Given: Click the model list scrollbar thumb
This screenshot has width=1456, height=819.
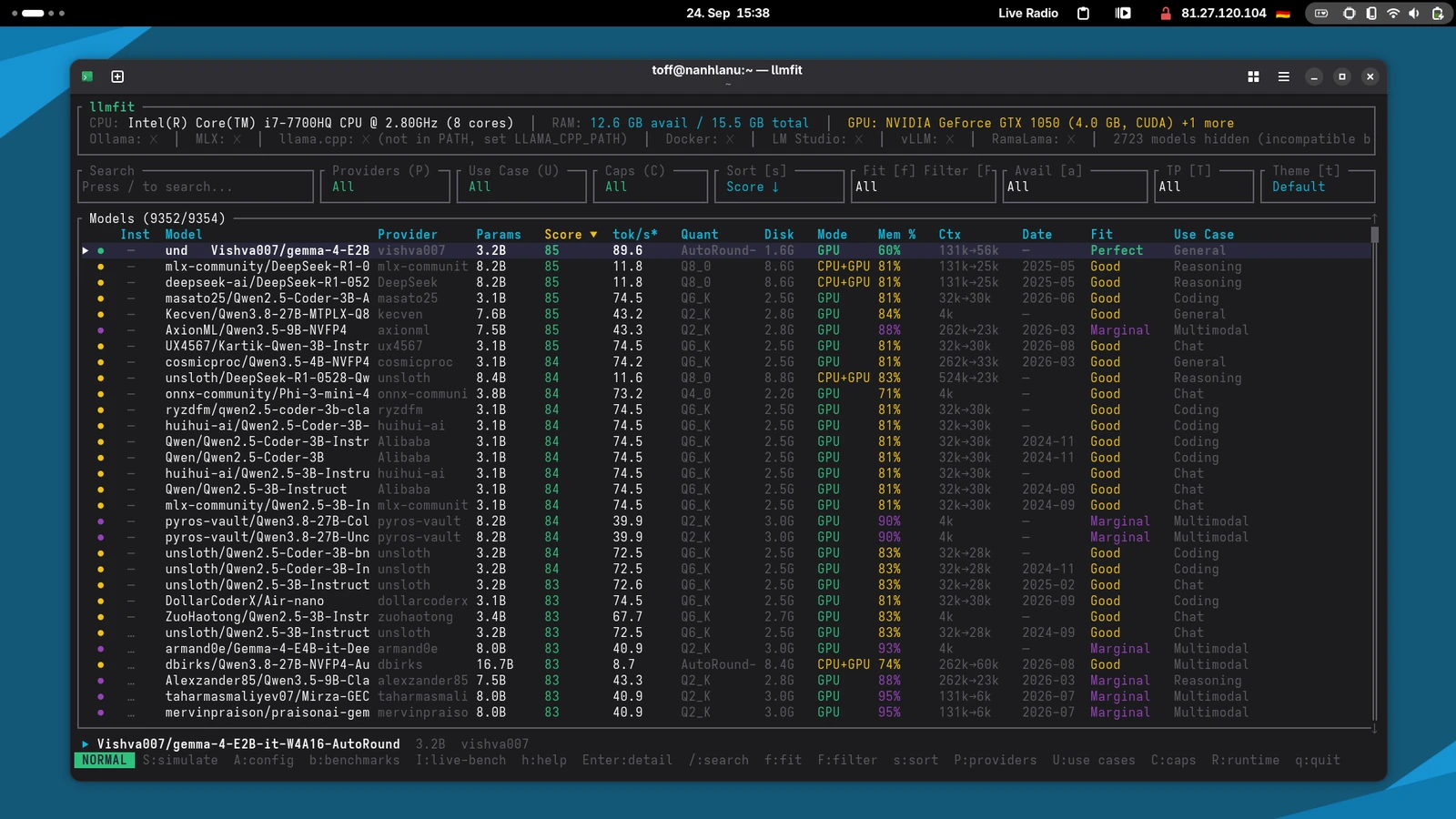Looking at the screenshot, I should [1374, 235].
